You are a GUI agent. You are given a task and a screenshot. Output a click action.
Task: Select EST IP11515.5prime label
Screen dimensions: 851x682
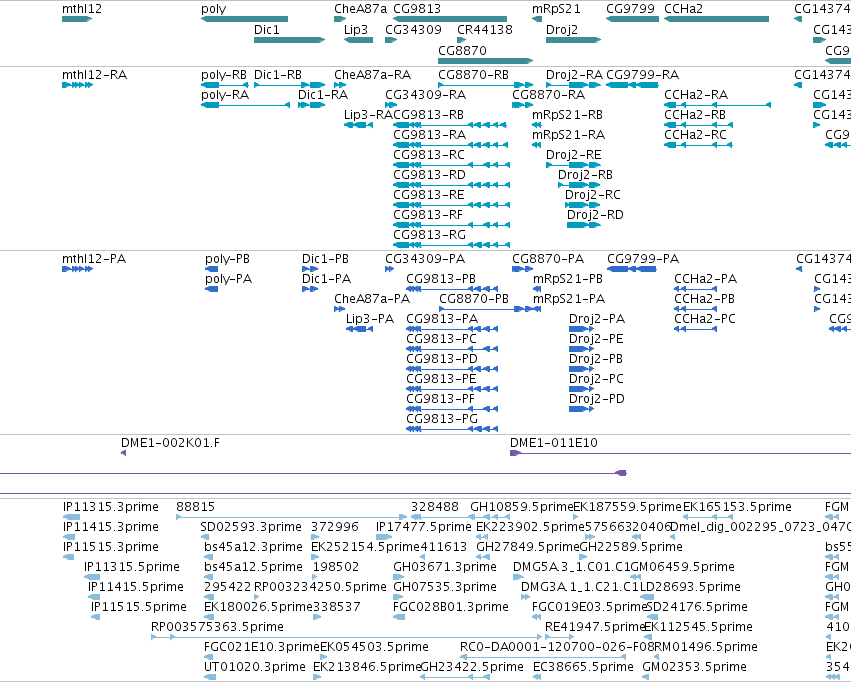coord(138,607)
